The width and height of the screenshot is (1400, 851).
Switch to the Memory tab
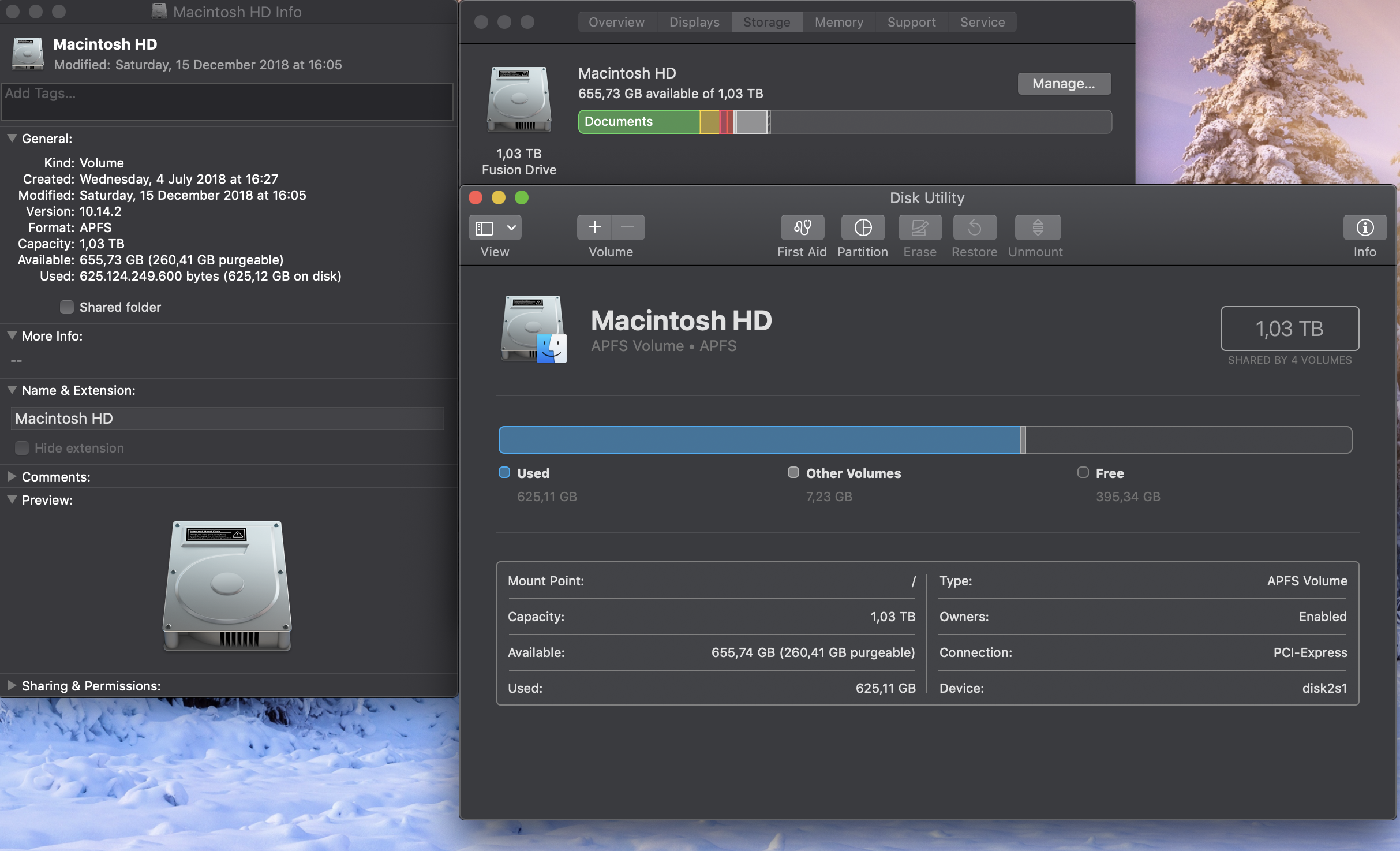[x=839, y=22]
